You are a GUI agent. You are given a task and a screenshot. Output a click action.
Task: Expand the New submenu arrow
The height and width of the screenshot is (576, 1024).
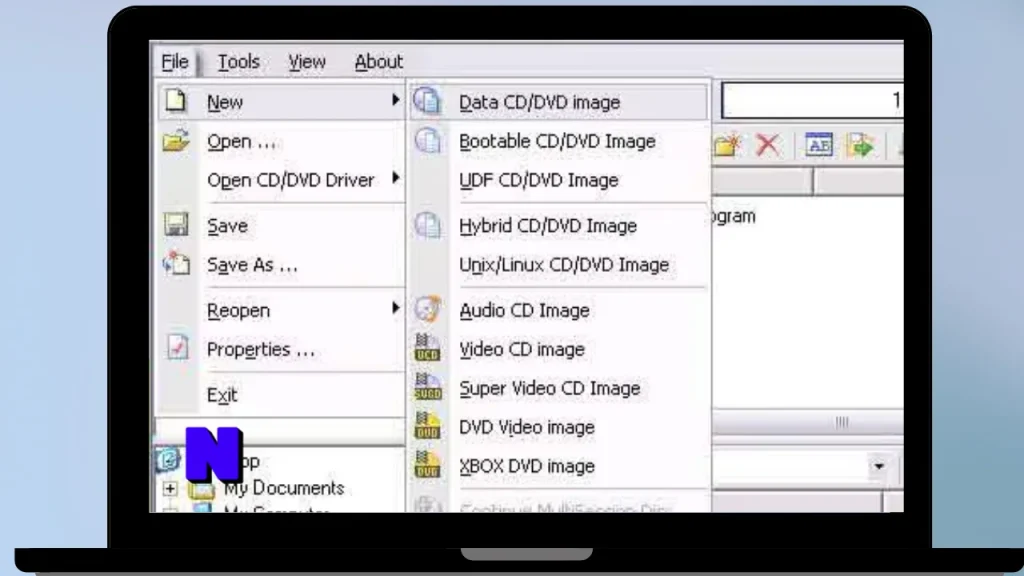[x=396, y=100]
